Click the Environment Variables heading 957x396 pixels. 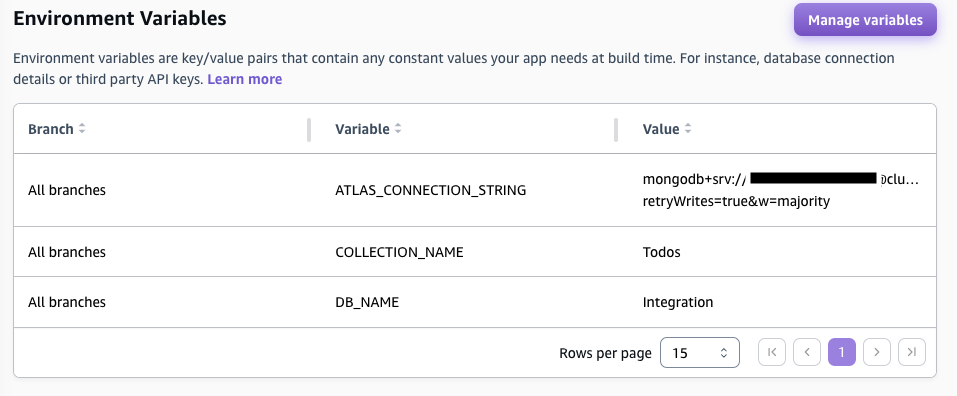[120, 18]
